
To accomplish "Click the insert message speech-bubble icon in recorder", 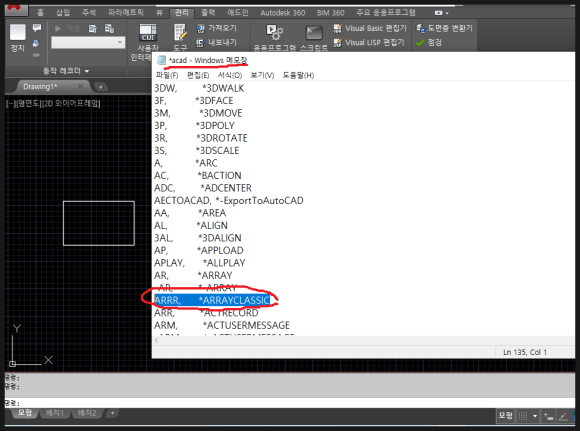I will click(x=37, y=28).
